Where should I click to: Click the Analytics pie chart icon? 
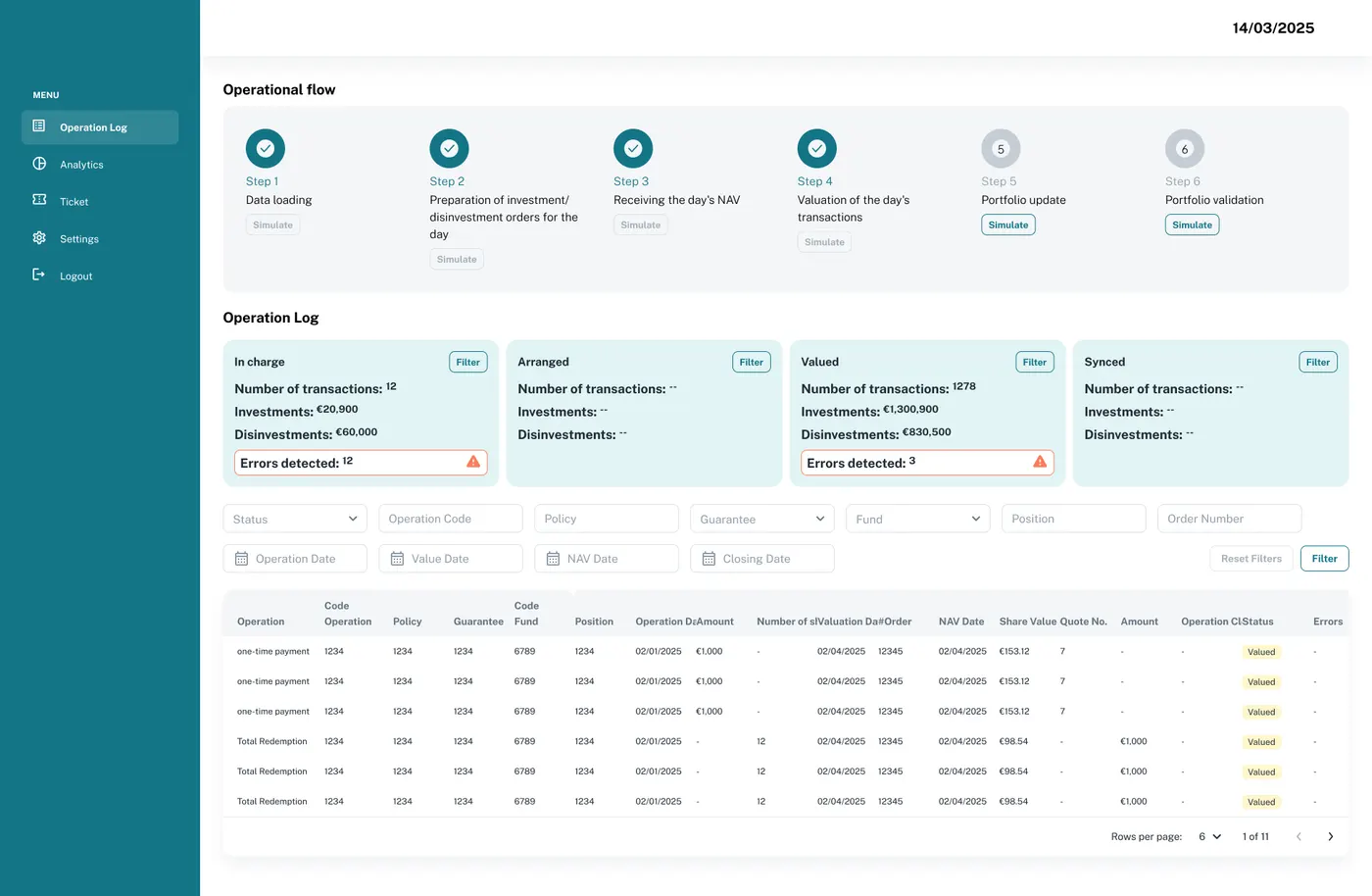pos(39,164)
